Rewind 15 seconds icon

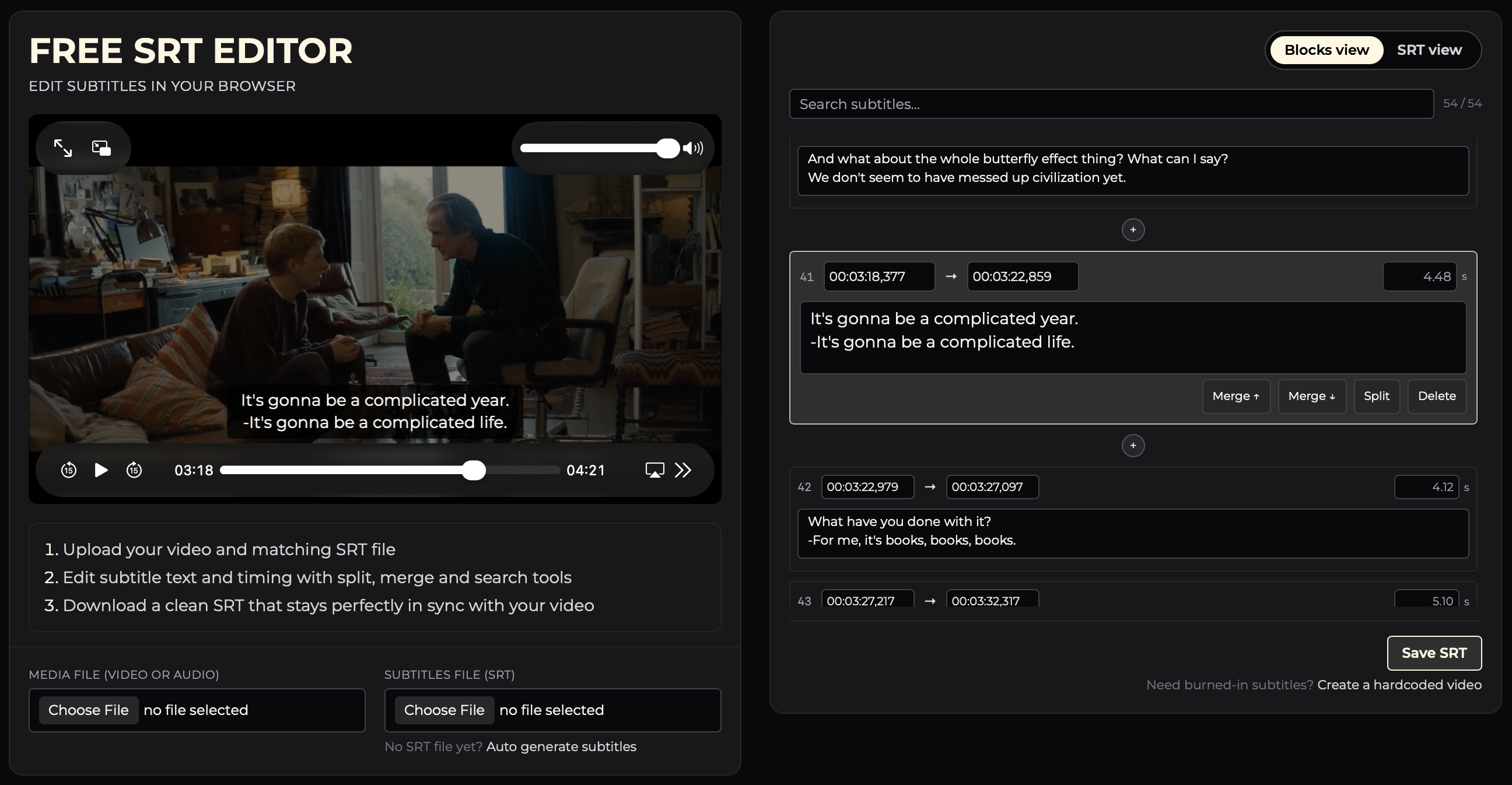coord(69,470)
